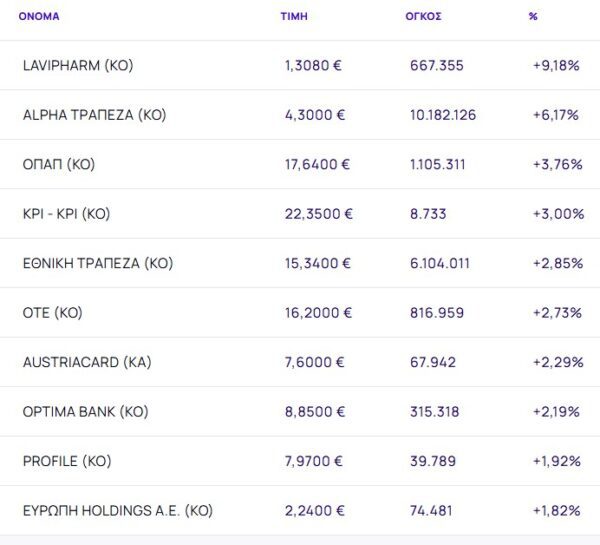Viewport: 600px width, 545px height.
Task: Open the PROFILE (ΚΟ) stock
Action: click(67, 461)
